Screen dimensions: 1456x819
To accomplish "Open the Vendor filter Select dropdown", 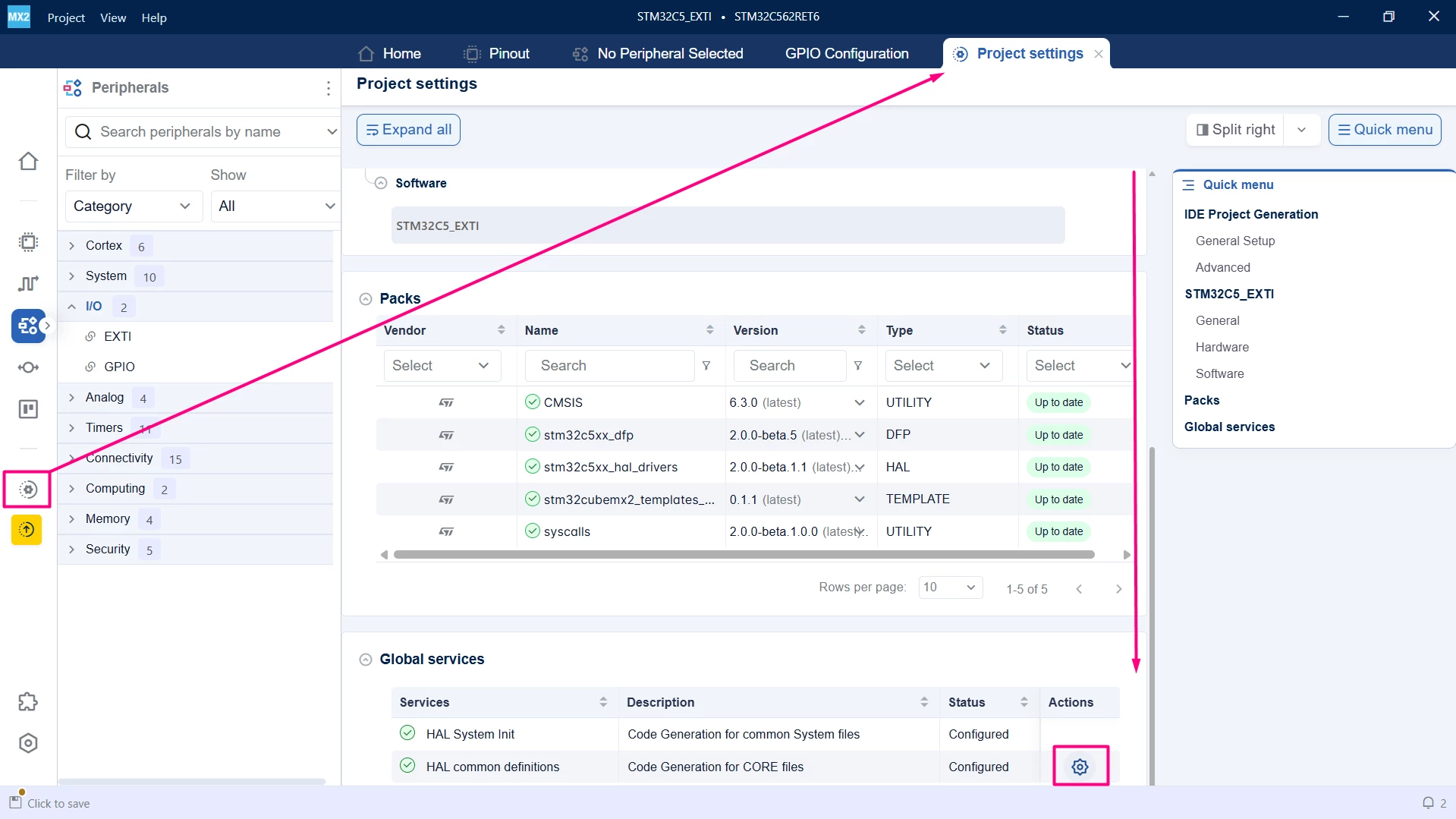I will coord(442,366).
